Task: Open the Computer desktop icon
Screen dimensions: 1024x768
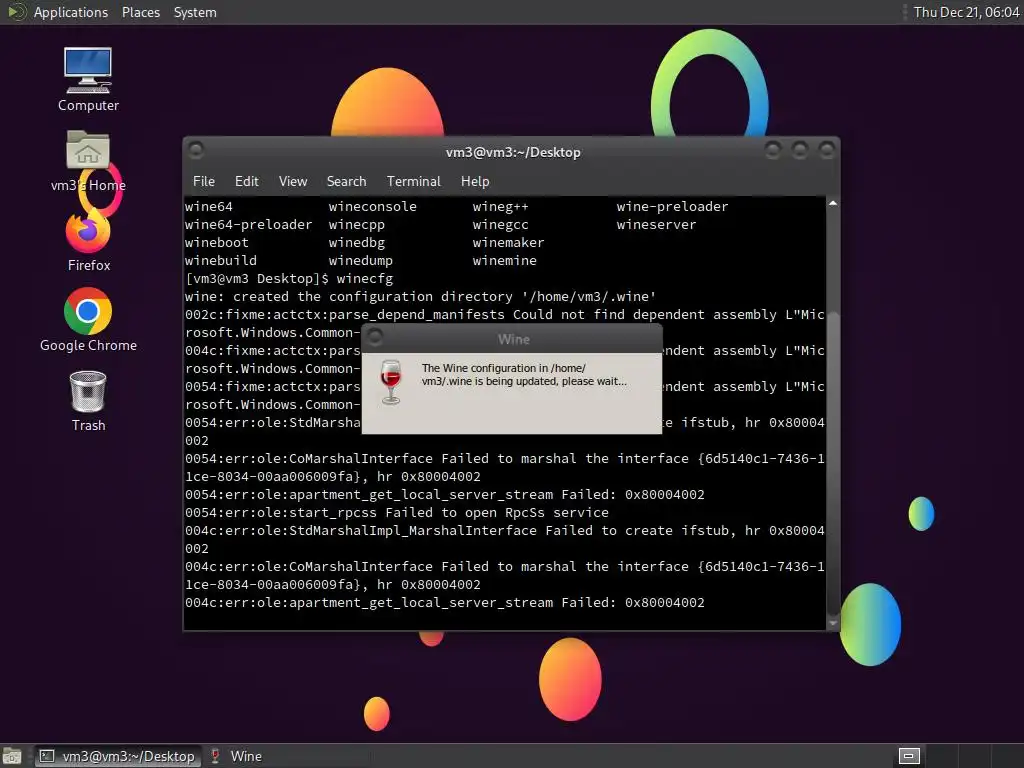Action: pyautogui.click(x=88, y=79)
